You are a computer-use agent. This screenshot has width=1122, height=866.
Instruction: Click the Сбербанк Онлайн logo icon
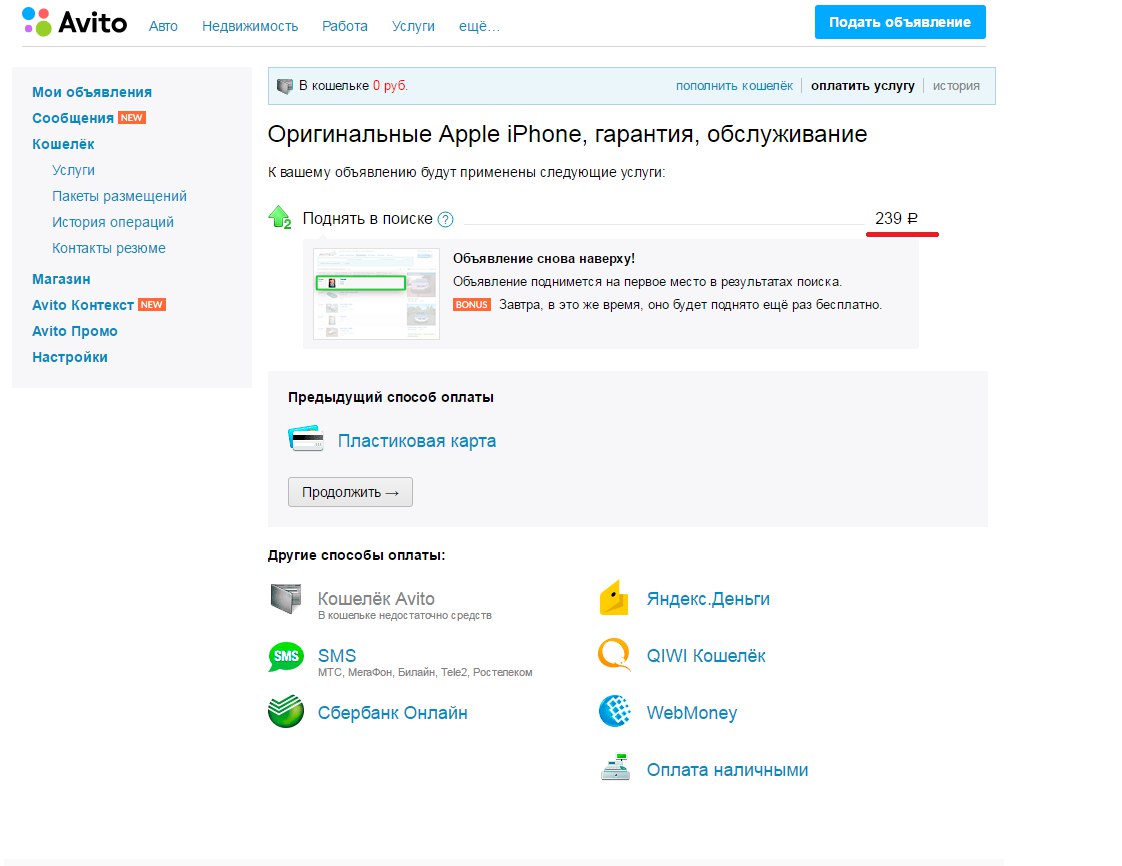pos(286,711)
